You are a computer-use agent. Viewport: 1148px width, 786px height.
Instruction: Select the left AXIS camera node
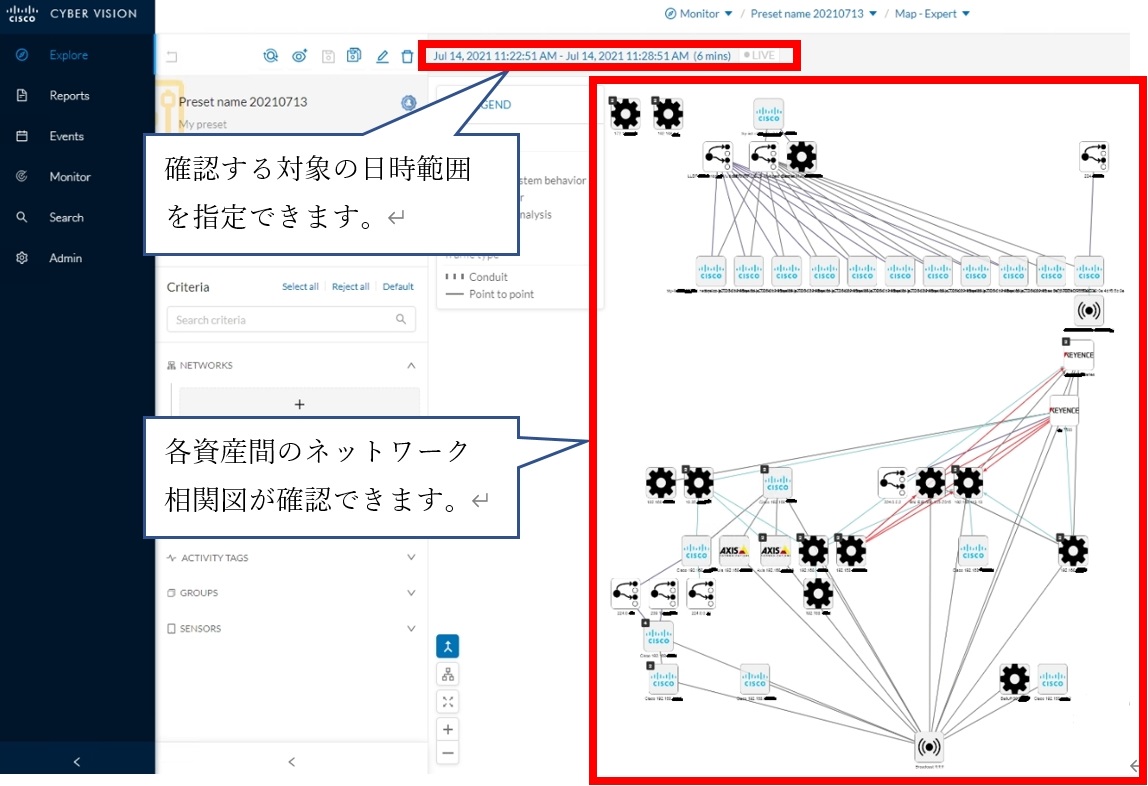point(734,550)
